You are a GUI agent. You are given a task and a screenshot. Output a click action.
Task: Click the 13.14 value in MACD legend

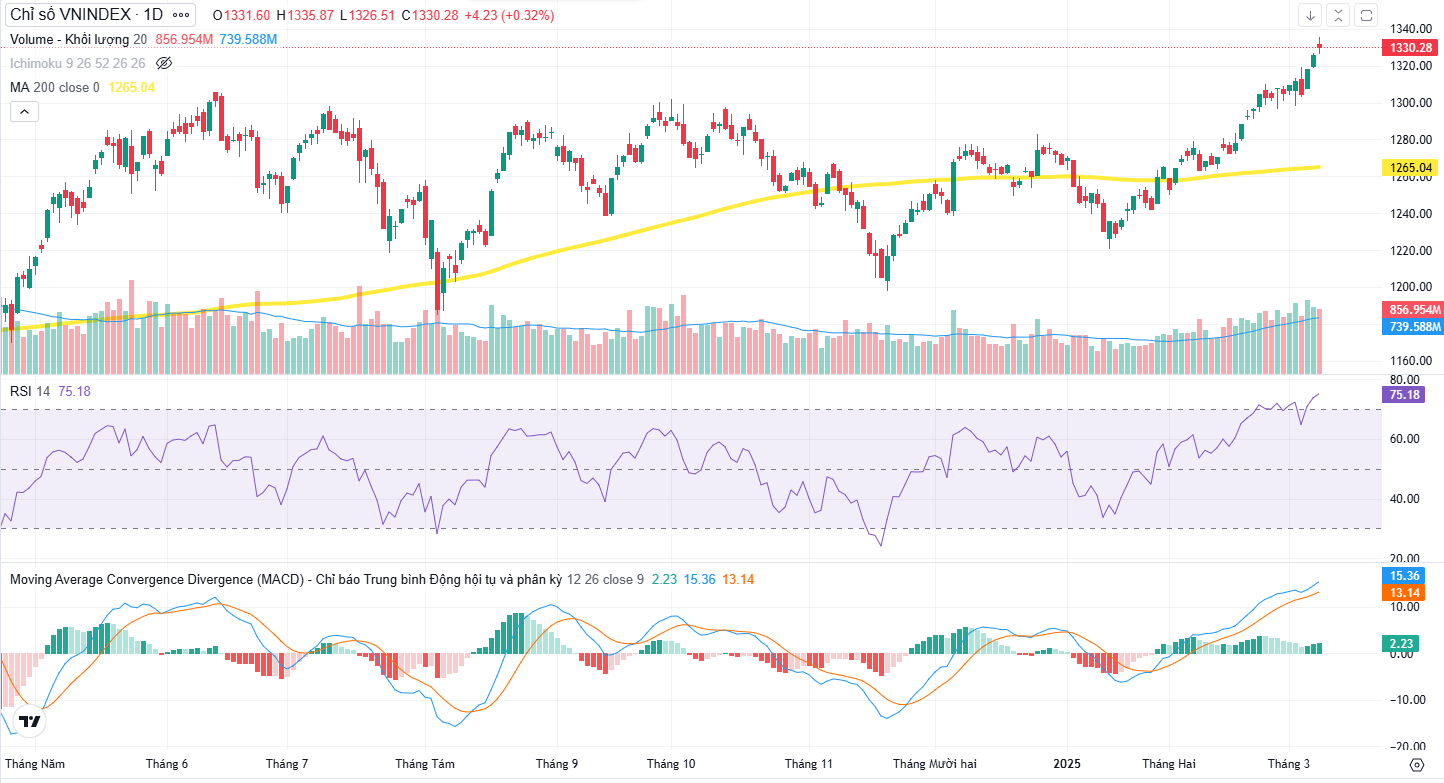(738, 579)
